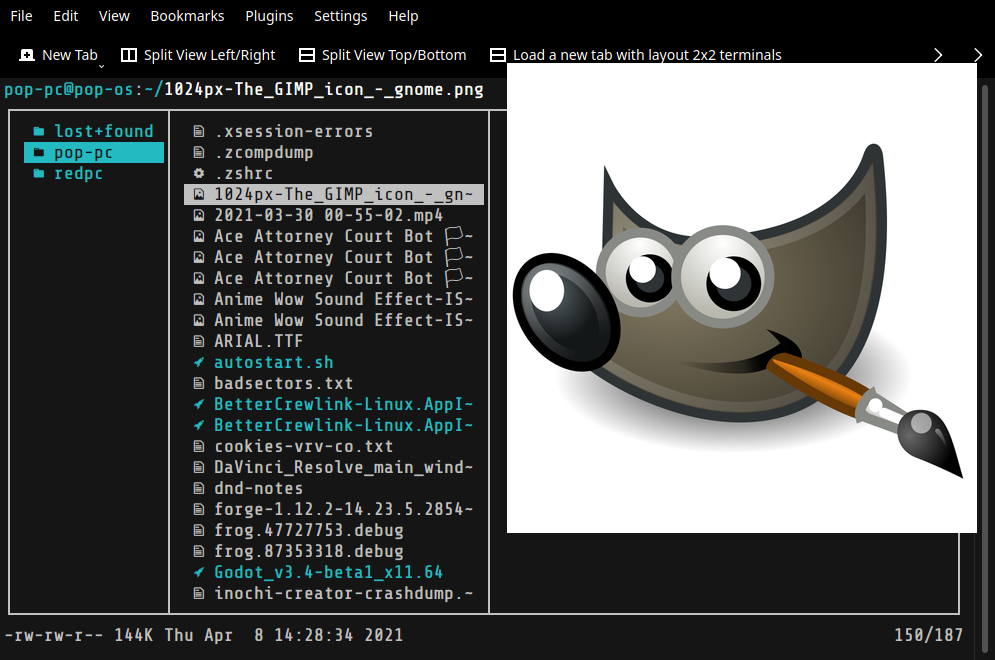Click the 2x2 terminals layout icon
This screenshot has width=995, height=660.
click(x=498, y=55)
